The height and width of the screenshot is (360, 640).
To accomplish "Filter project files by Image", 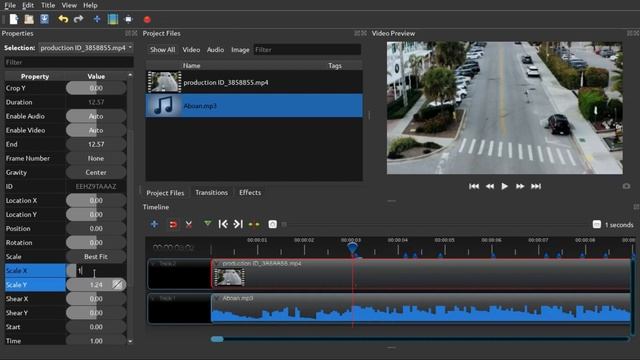I will pyautogui.click(x=240, y=50).
